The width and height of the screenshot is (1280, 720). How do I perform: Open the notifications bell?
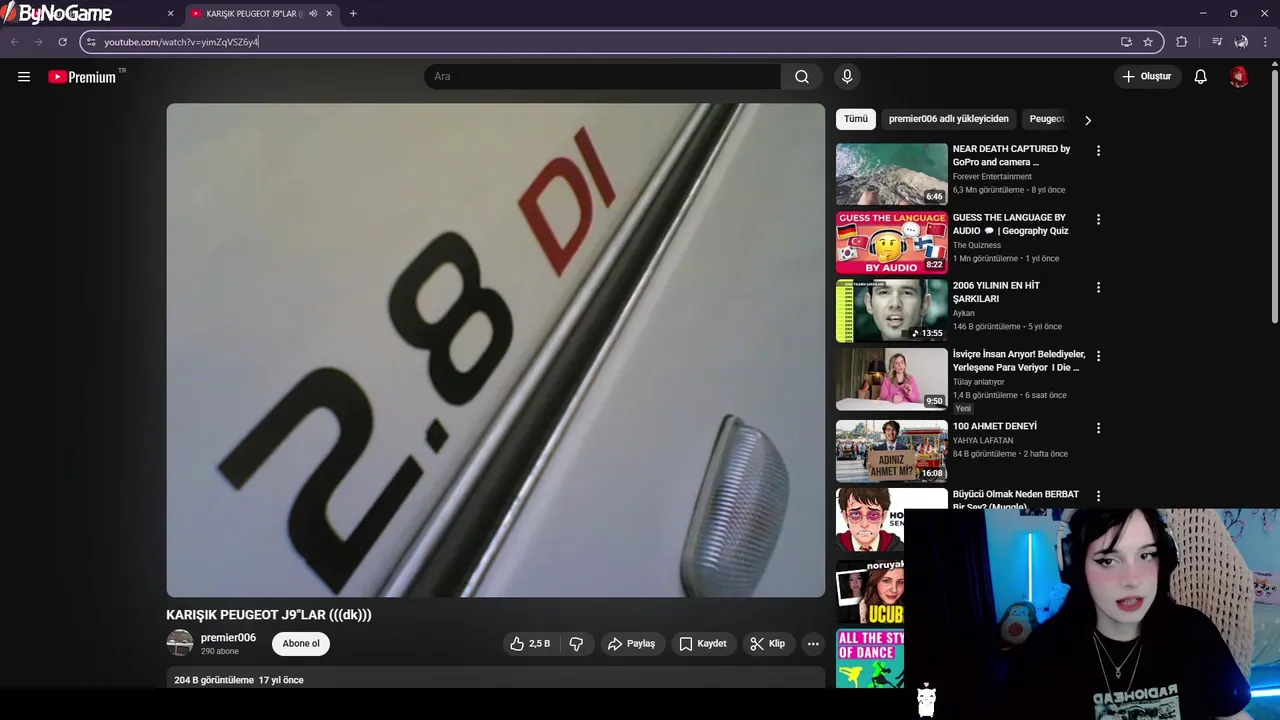[1200, 77]
